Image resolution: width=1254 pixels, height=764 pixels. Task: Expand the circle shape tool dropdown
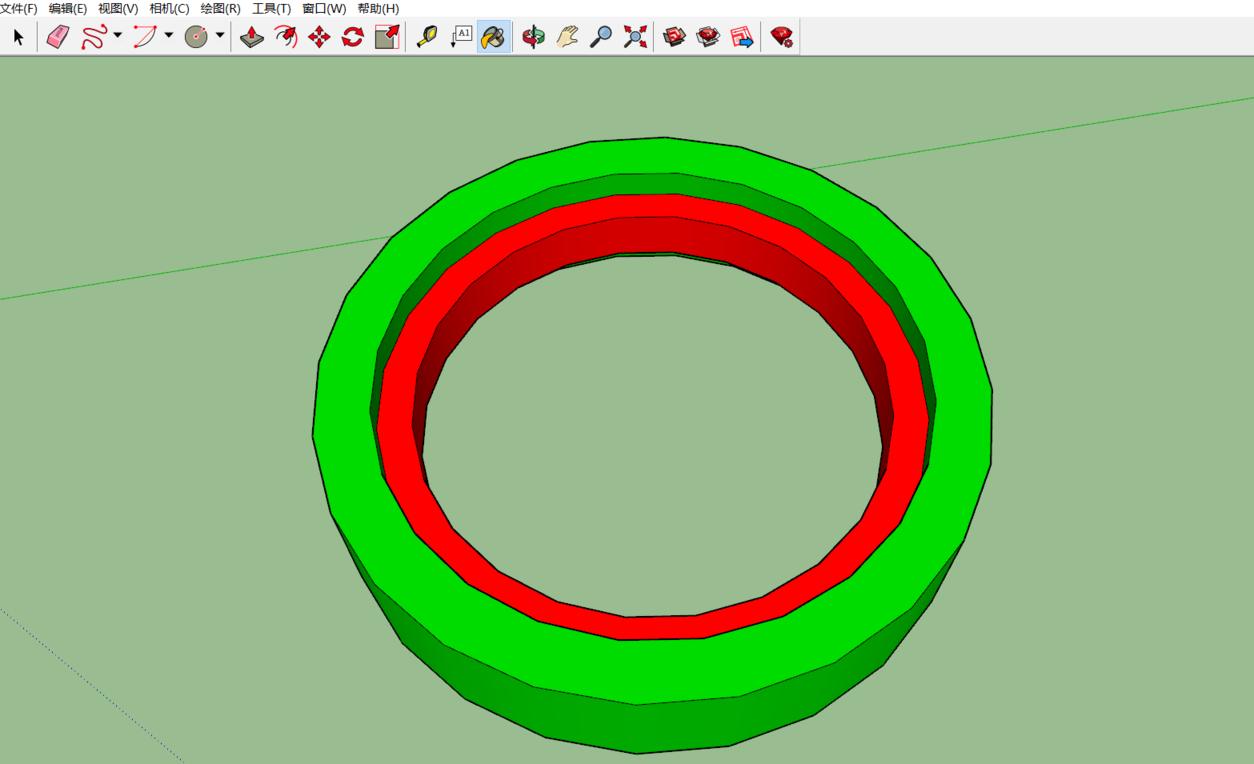(220, 36)
